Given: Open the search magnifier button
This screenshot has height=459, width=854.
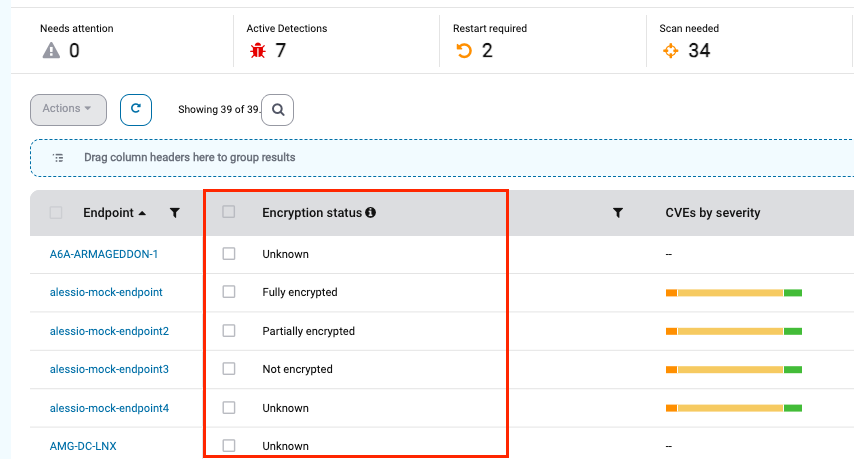Looking at the screenshot, I should coord(278,109).
